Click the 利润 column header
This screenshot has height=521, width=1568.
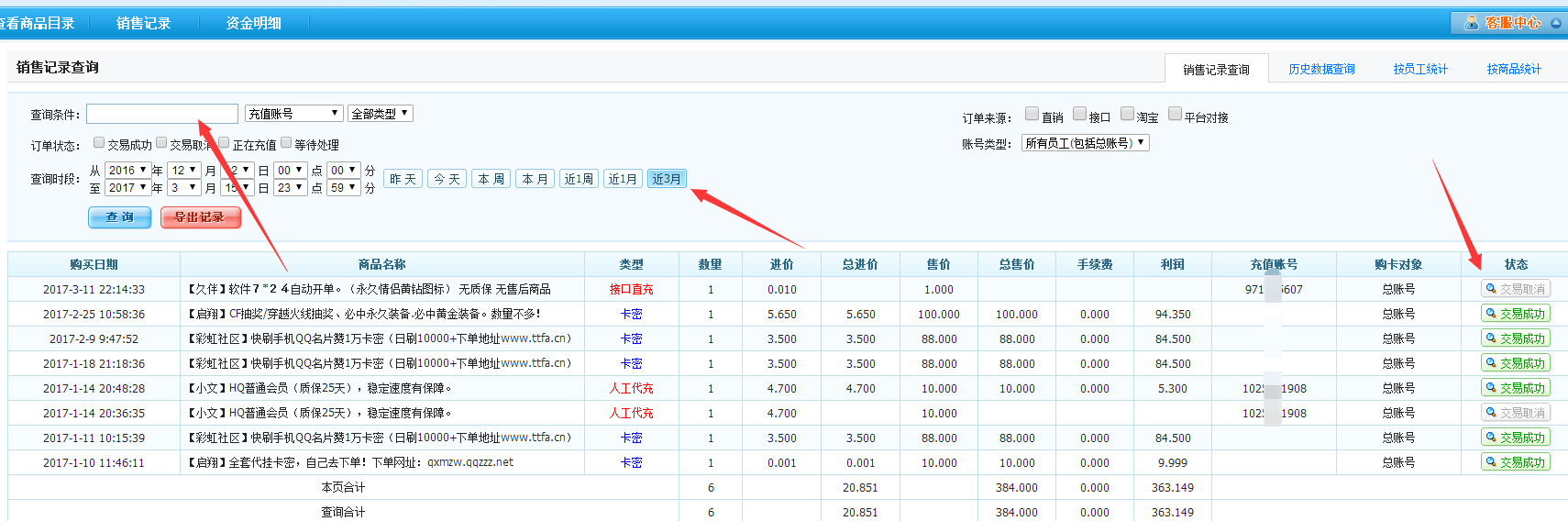pyautogui.click(x=1173, y=264)
